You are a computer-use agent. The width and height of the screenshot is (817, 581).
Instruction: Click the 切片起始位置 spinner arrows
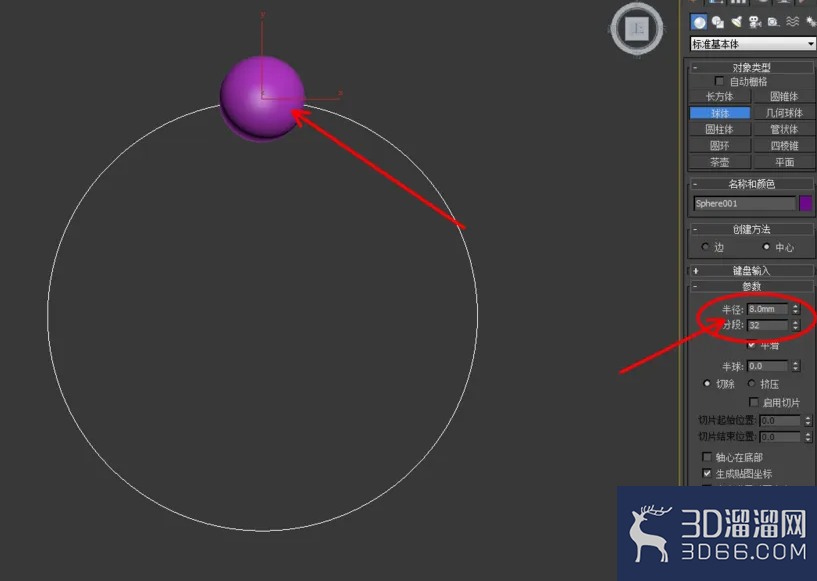(808, 421)
